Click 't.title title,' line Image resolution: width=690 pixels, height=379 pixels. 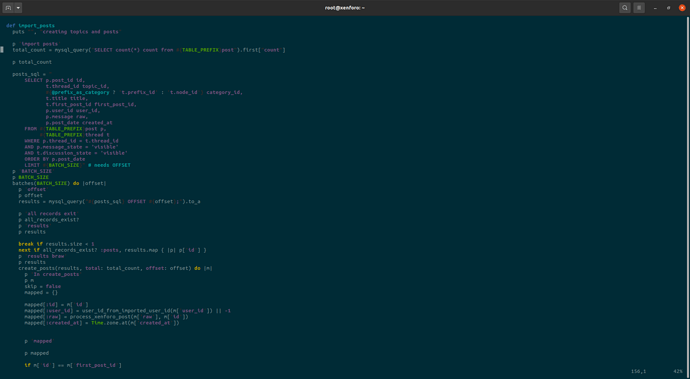pyautogui.click(x=67, y=99)
